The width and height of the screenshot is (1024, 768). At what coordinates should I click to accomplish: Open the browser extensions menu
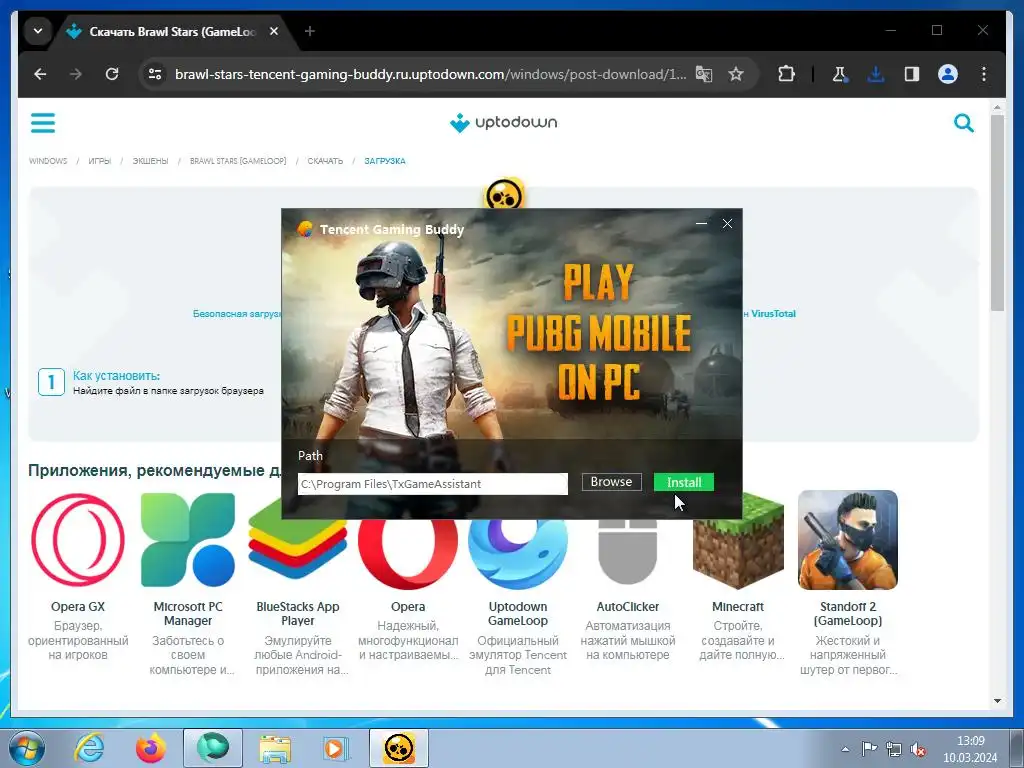pyautogui.click(x=786, y=74)
